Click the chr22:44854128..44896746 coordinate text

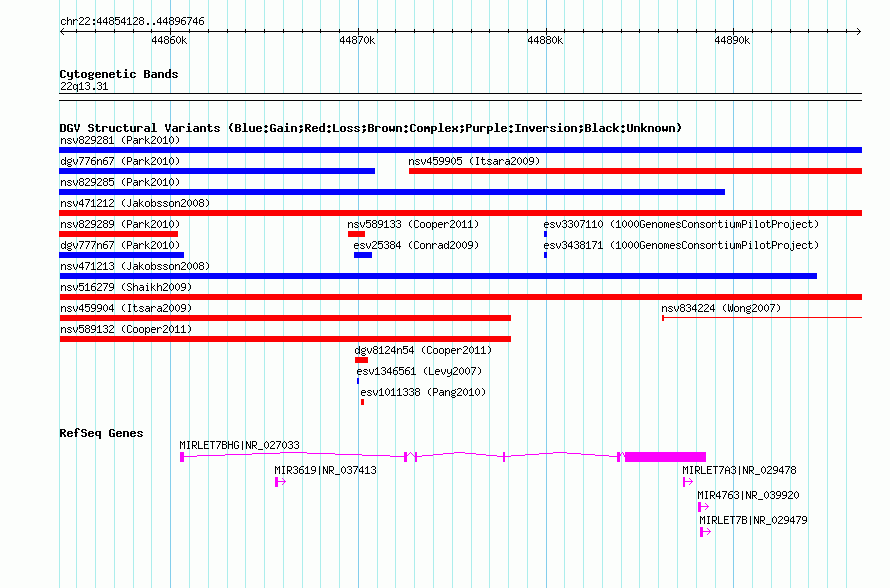point(132,22)
